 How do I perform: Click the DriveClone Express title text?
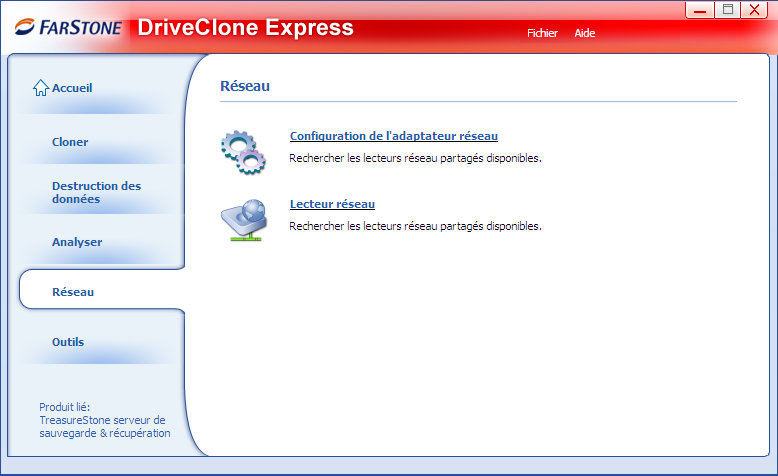245,27
